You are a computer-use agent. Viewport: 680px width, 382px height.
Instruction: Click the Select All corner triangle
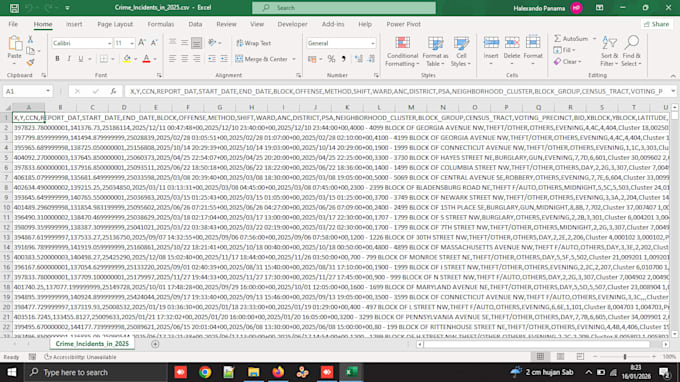pyautogui.click(x=7, y=107)
